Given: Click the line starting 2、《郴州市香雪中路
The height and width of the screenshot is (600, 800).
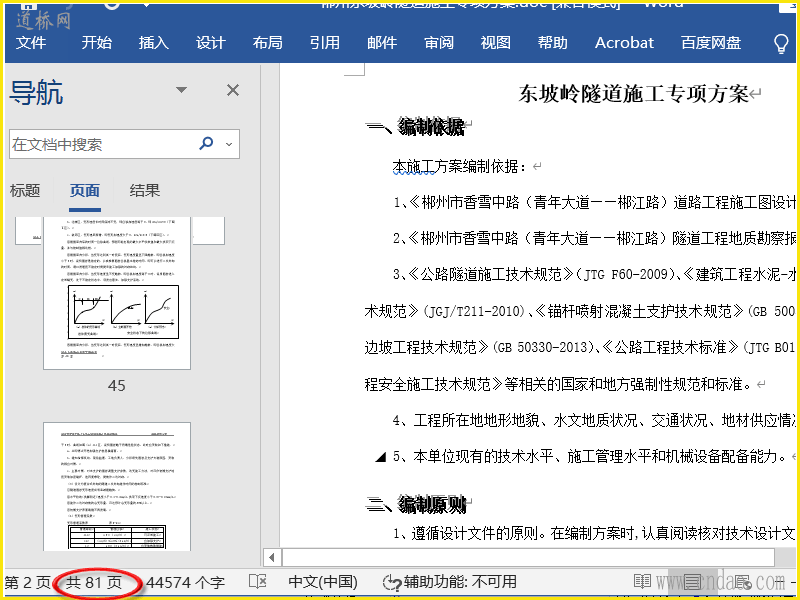Looking at the screenshot, I should point(594,238).
